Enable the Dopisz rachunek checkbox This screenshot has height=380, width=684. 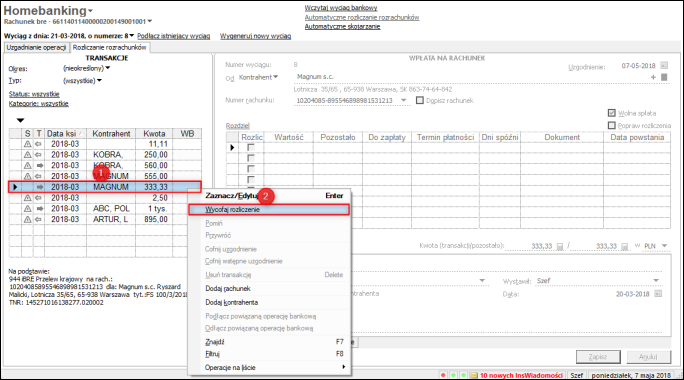[420, 100]
